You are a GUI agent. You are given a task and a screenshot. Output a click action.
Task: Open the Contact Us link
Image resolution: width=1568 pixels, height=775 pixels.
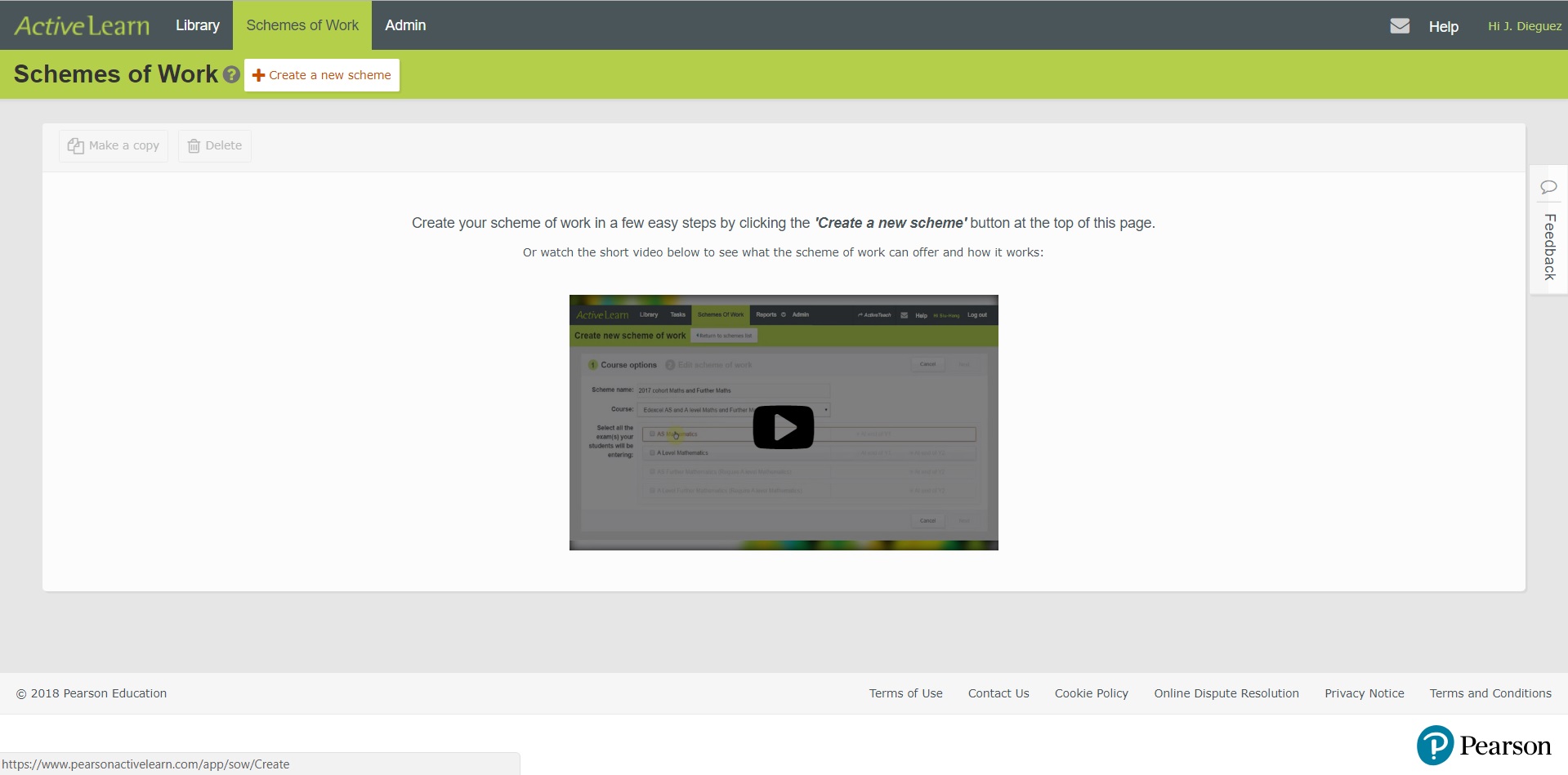click(x=998, y=693)
